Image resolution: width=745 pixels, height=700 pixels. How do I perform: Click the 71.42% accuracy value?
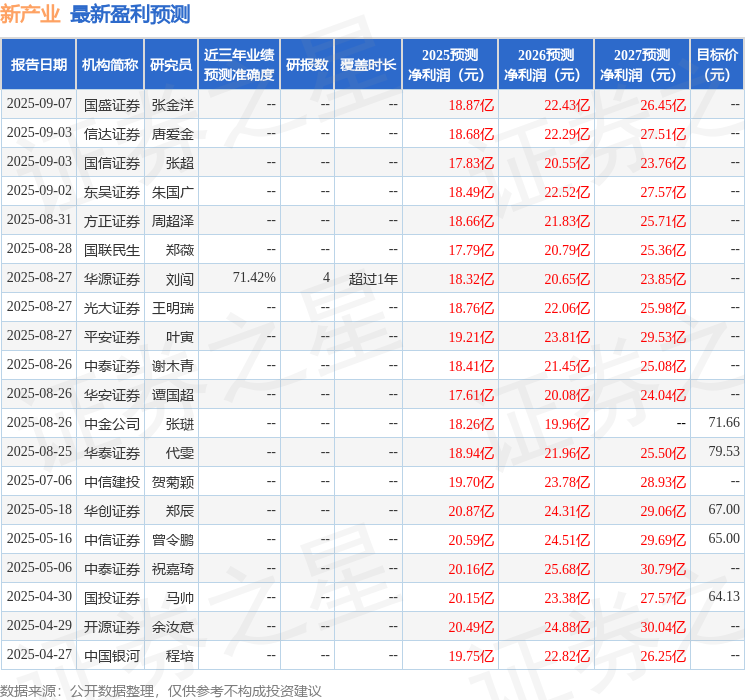click(254, 277)
